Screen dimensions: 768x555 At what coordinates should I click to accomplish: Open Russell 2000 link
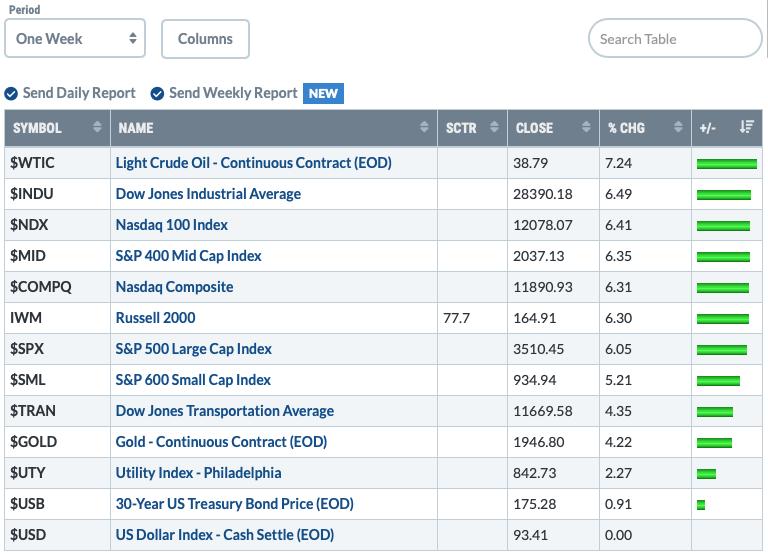[x=155, y=318]
